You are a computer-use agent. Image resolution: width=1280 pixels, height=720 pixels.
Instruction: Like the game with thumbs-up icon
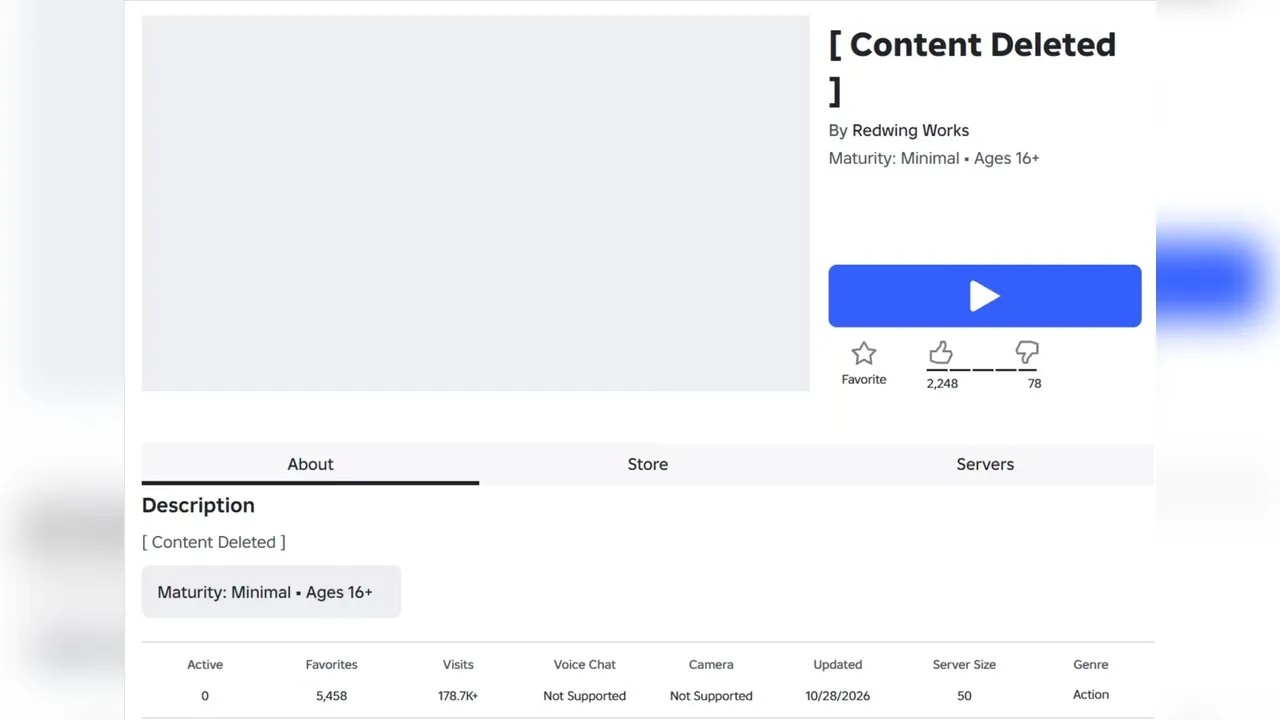[x=941, y=352]
